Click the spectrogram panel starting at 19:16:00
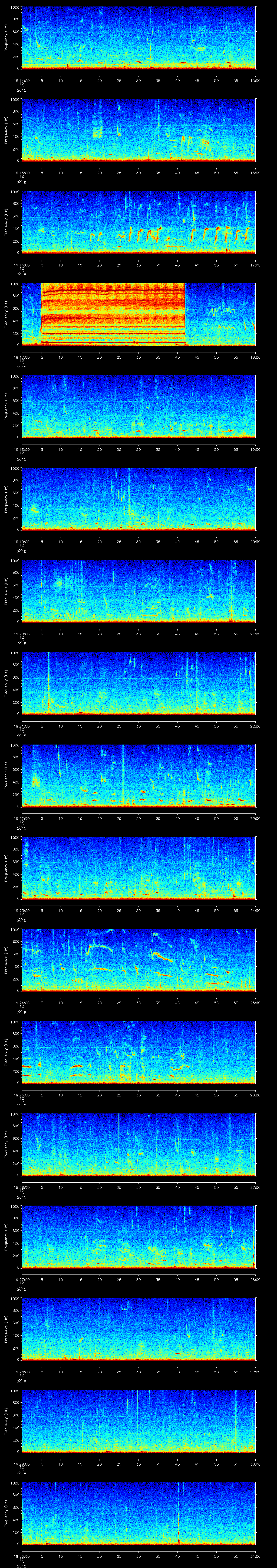 click(x=139, y=222)
